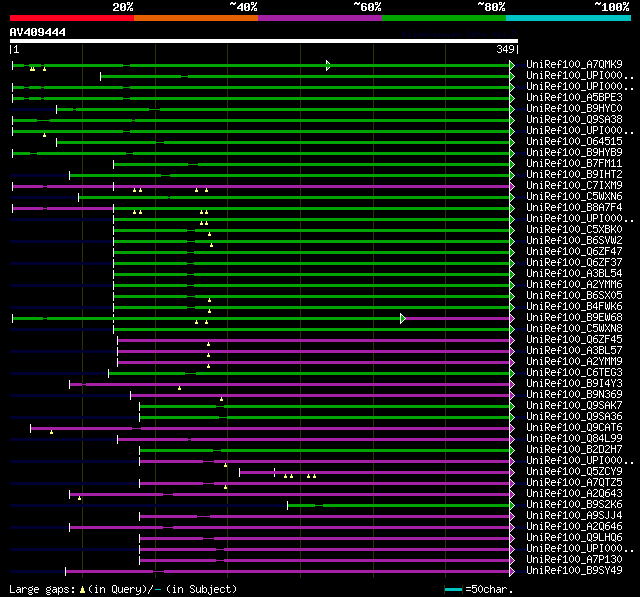640x597 pixels.
Task: Select the UniRef100_Q84L99 label
Action: point(574,439)
